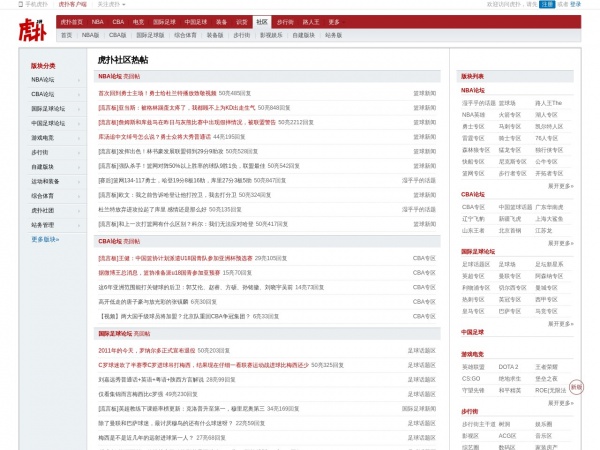Click 首页 in the sub-navigation
Viewport: 600px width, 450px height.
coord(67,35)
